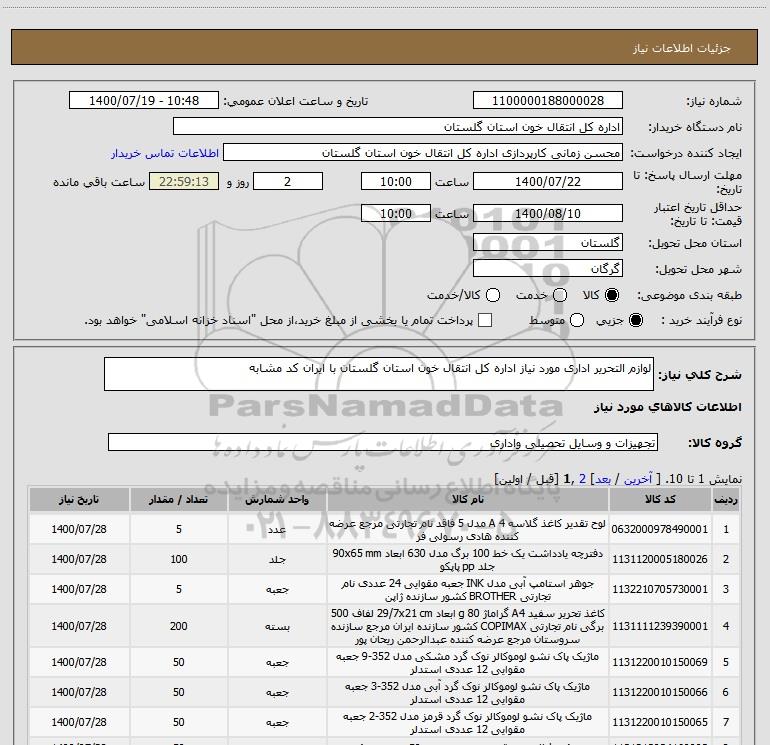The width and height of the screenshot is (770, 745).
Task: Click unit جلد in row 2
Action: tap(277, 560)
